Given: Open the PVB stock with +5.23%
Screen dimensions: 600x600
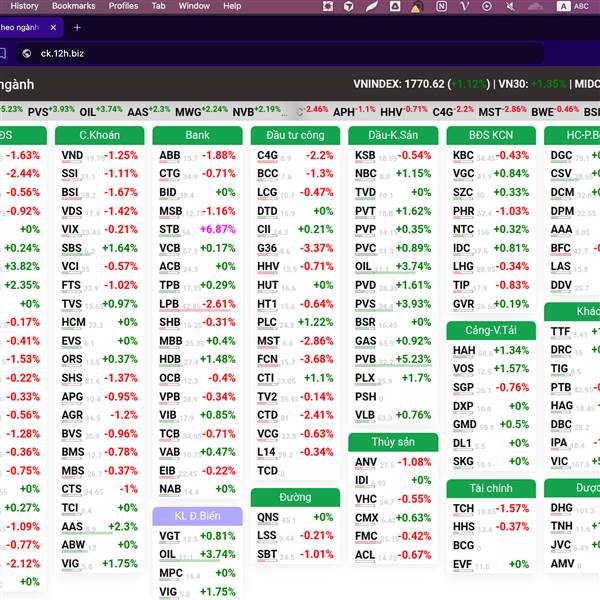Looking at the screenshot, I should coord(393,360).
